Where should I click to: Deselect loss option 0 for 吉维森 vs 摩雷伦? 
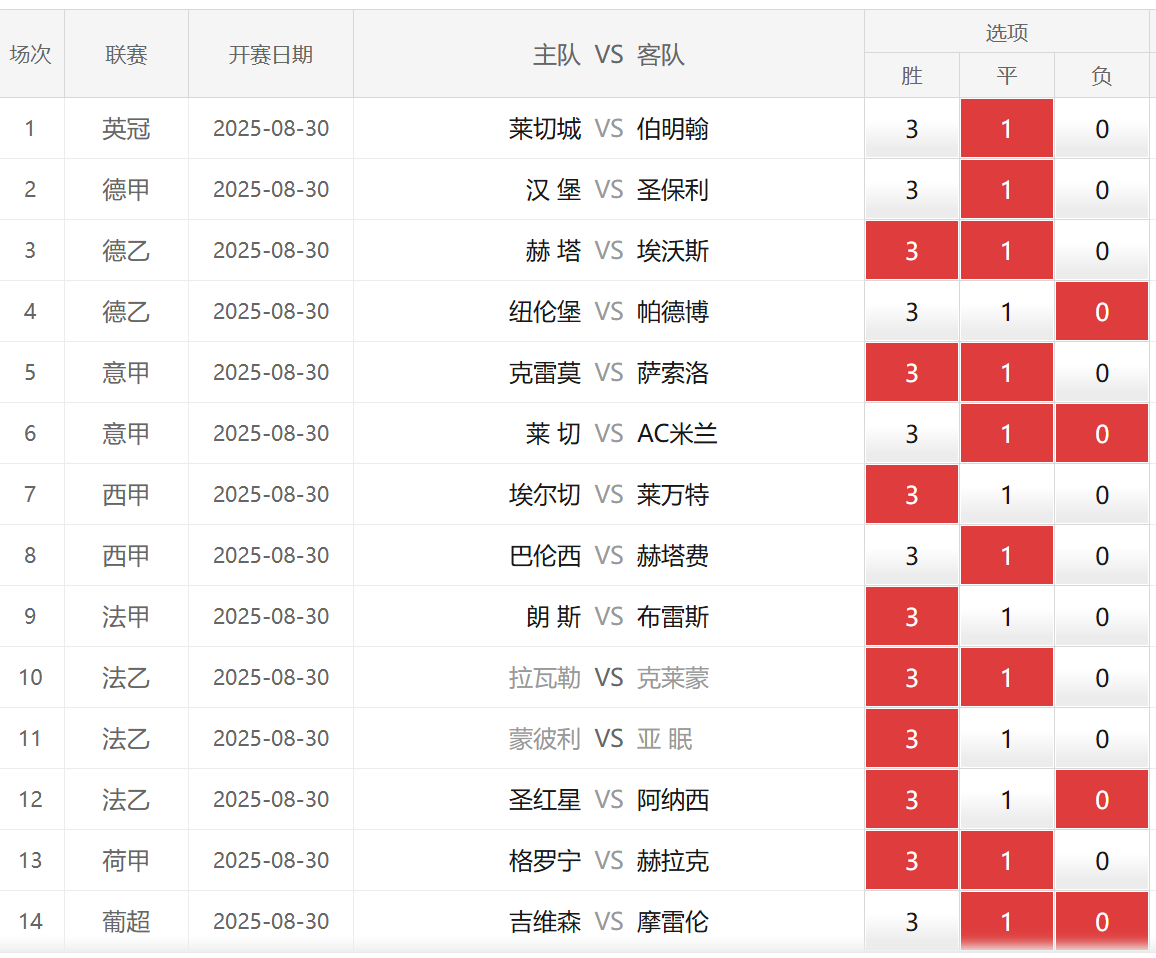pos(1102,922)
